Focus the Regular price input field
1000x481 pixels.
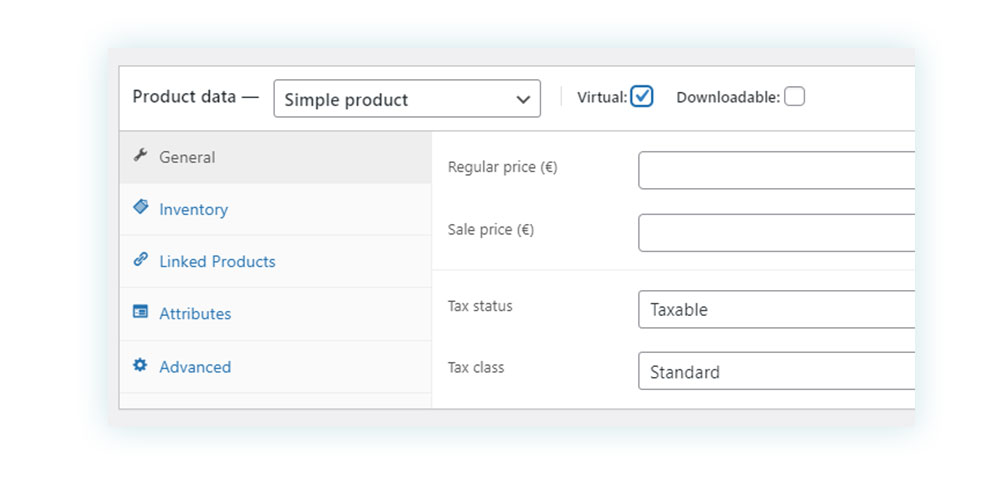(x=776, y=170)
